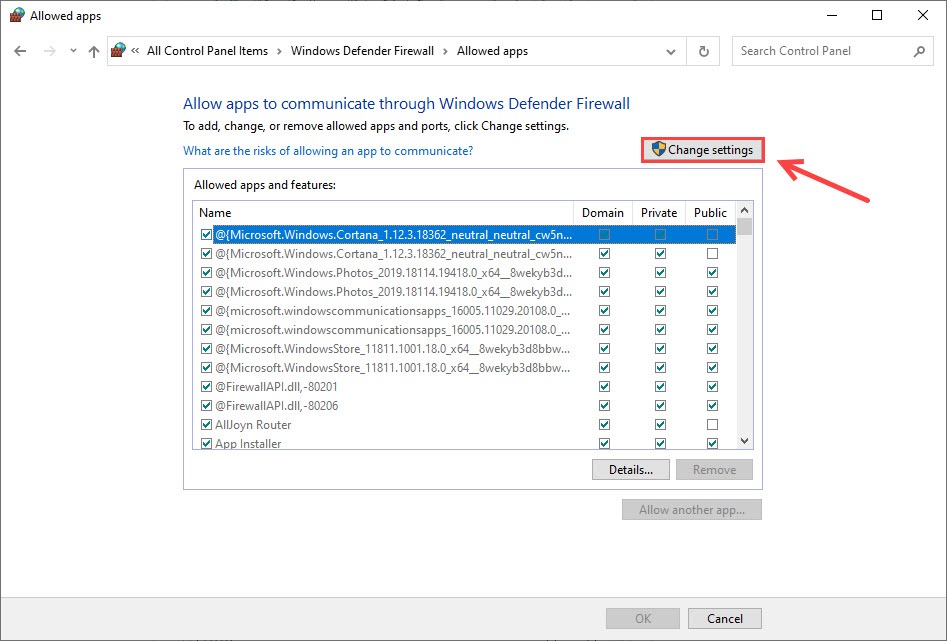Click the Back navigation arrow
Image resolution: width=947 pixels, height=641 pixels.
pos(20,51)
